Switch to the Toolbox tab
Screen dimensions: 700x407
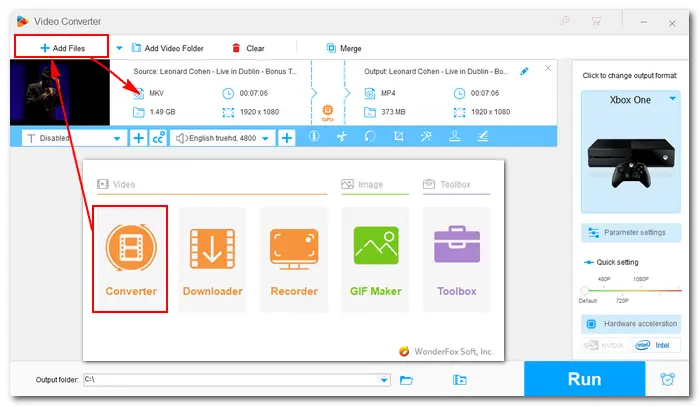[x=446, y=184]
